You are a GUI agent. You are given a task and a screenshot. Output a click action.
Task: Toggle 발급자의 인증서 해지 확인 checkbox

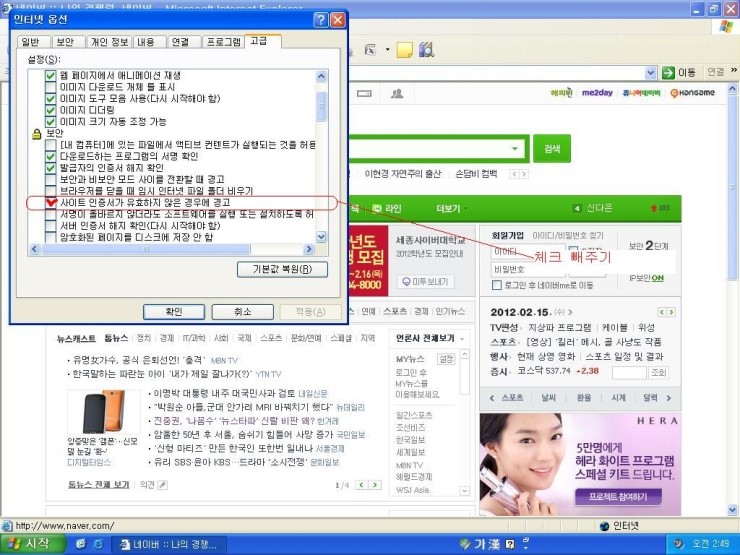click(x=50, y=168)
